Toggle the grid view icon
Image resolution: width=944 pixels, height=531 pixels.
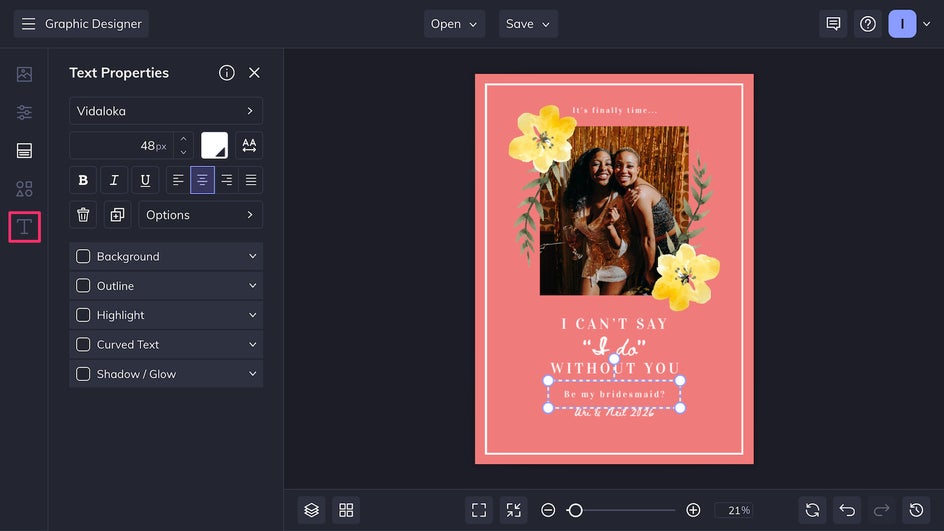[x=346, y=511]
